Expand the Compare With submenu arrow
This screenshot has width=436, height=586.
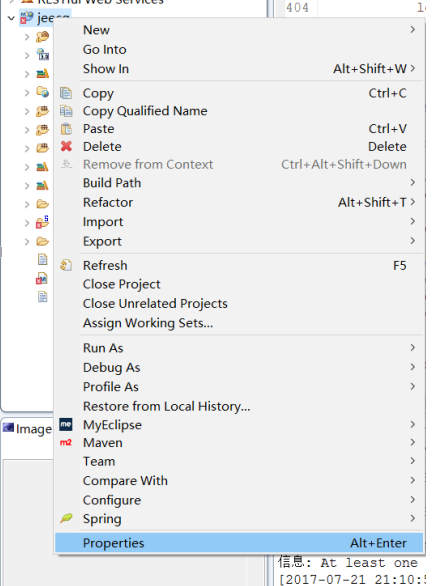tap(412, 480)
